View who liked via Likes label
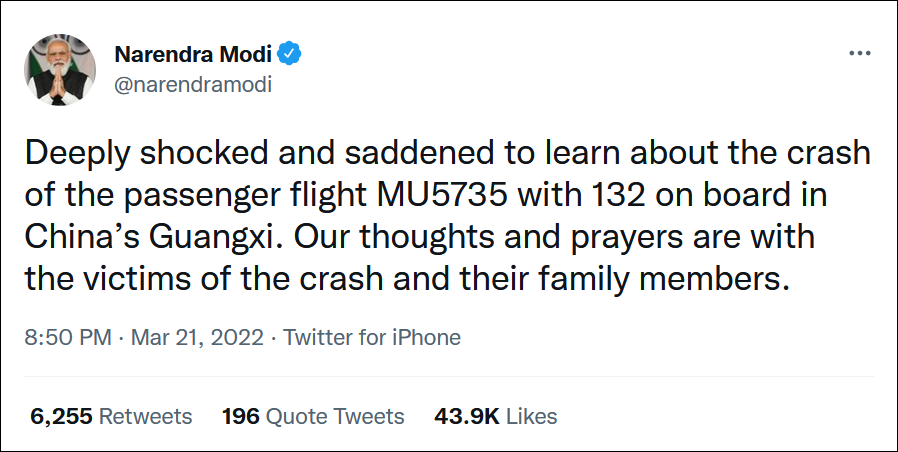Screen dimensions: 898x452 click(531, 416)
